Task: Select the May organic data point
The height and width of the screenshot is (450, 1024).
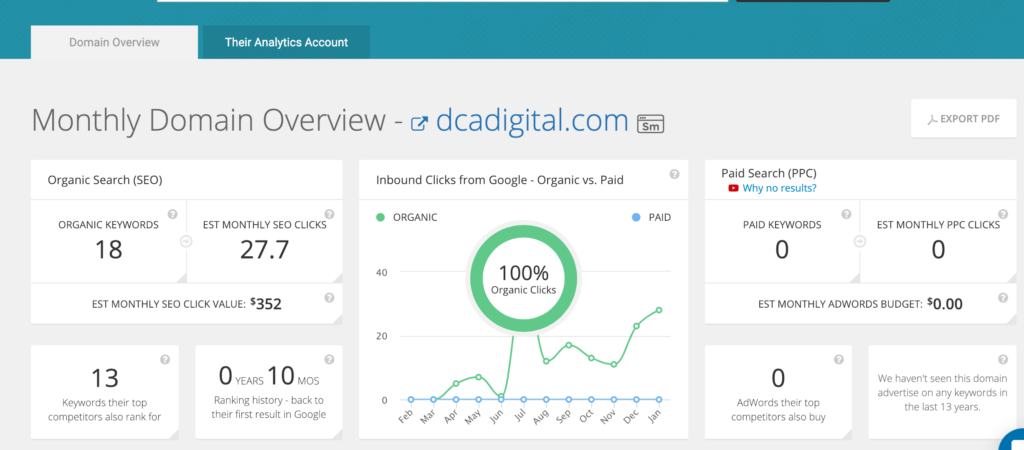Action: pyautogui.click(x=479, y=377)
